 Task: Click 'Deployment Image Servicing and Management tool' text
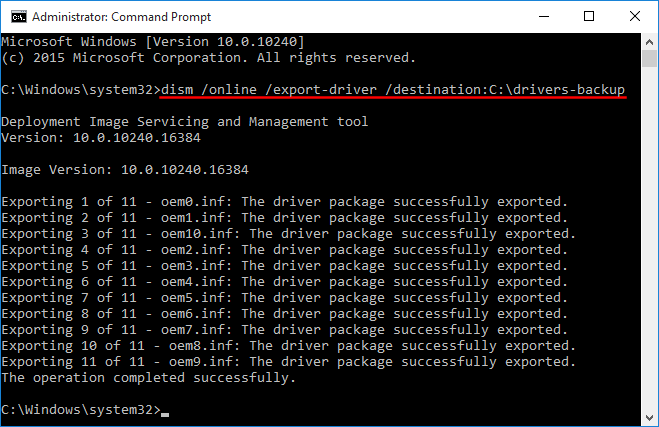point(185,122)
